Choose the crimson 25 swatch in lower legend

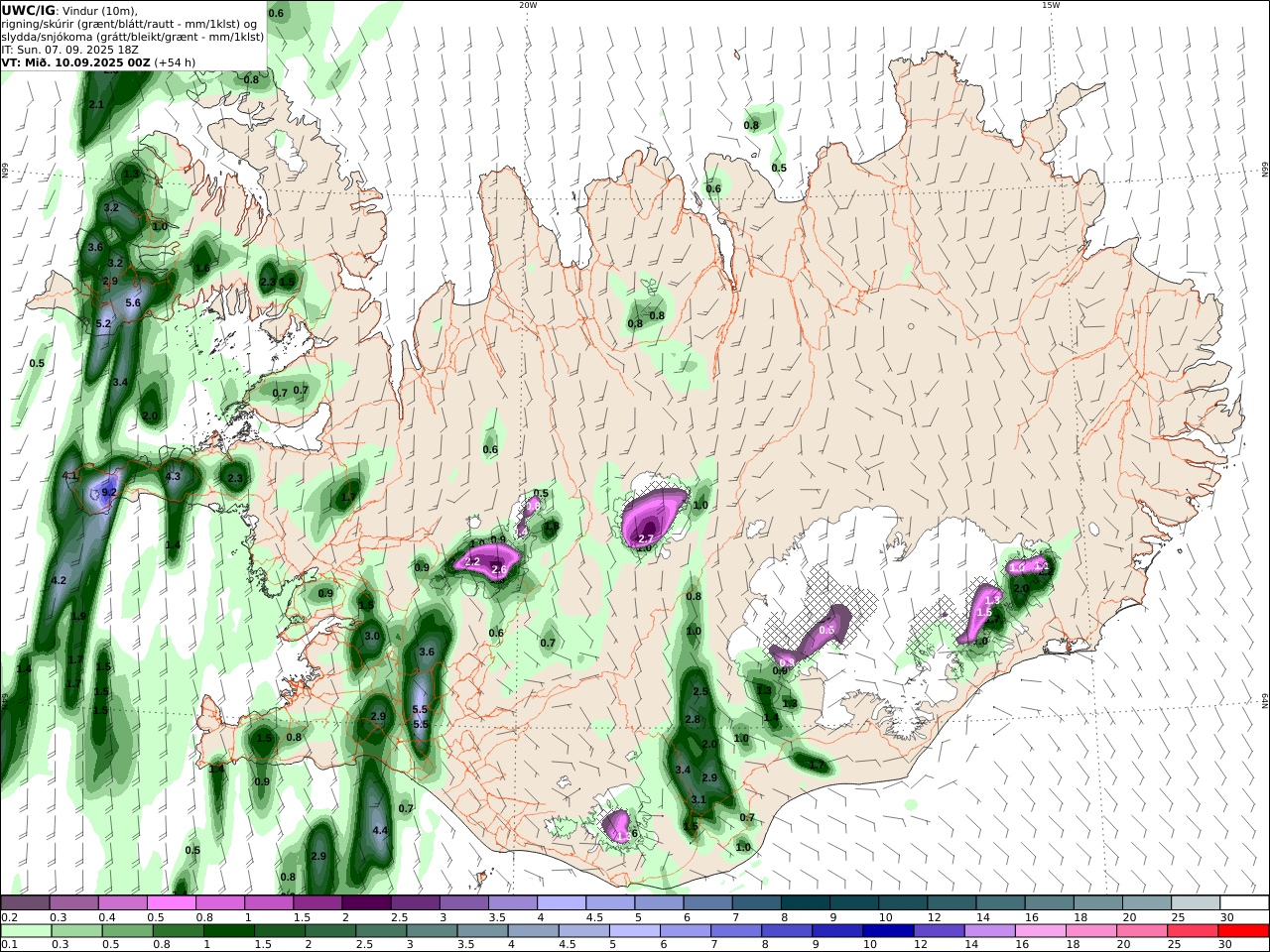(1194, 930)
